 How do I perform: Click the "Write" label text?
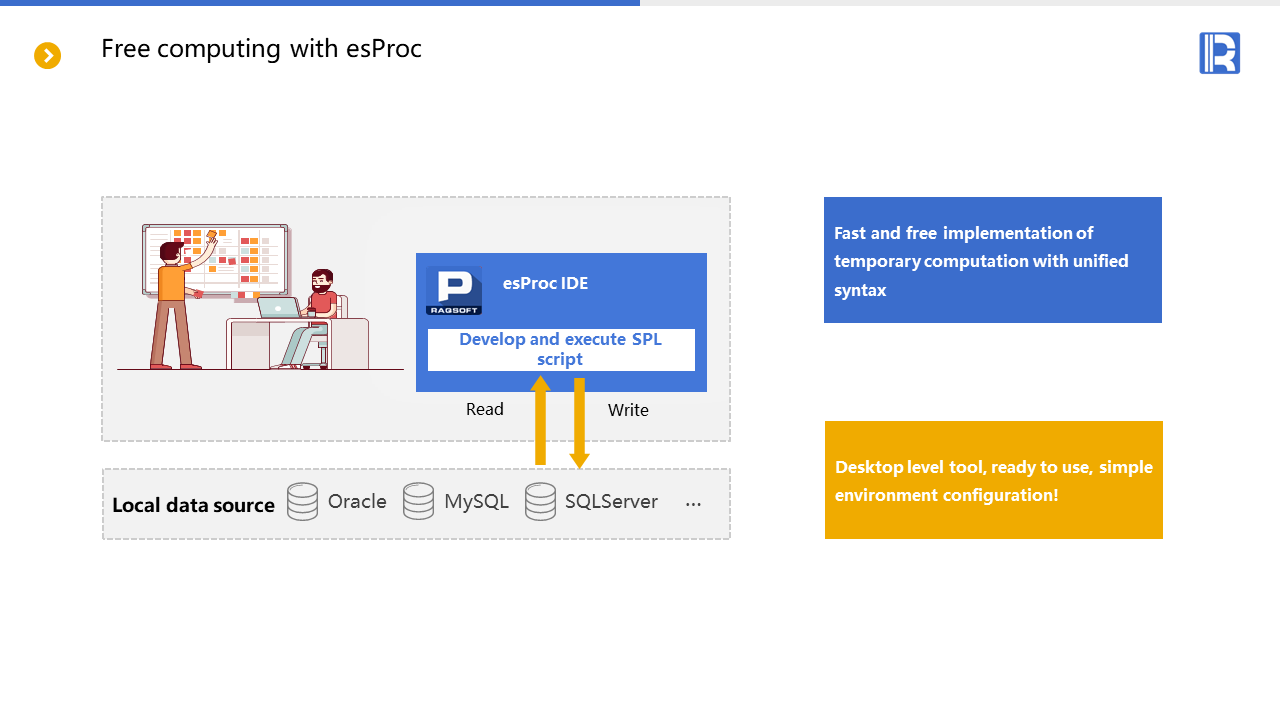(x=628, y=410)
